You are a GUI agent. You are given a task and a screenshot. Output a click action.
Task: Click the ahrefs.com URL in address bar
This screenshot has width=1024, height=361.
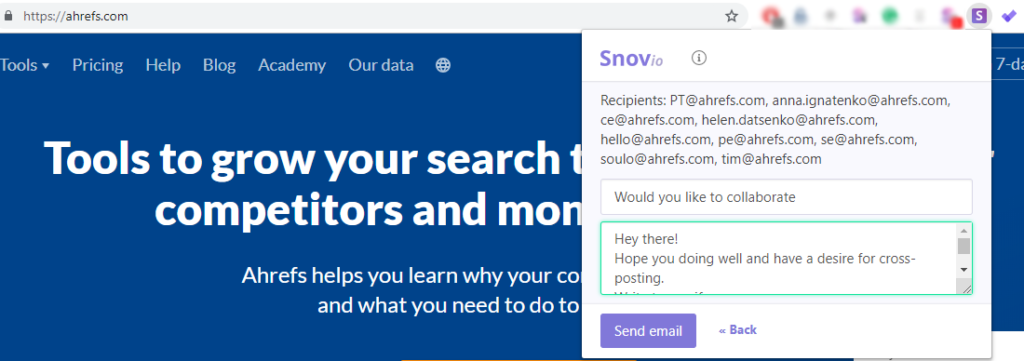tap(75, 16)
